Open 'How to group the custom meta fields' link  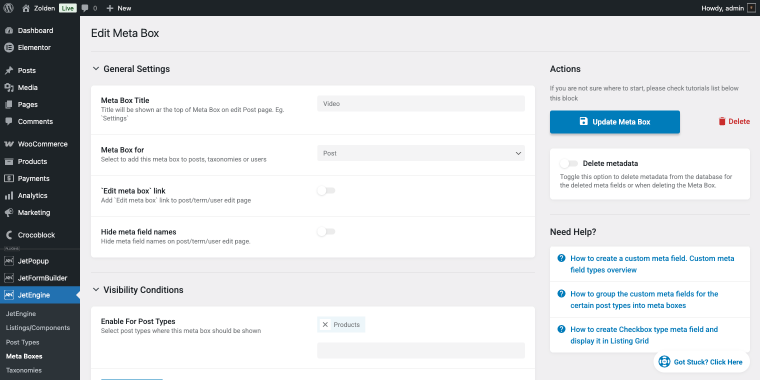click(644, 300)
